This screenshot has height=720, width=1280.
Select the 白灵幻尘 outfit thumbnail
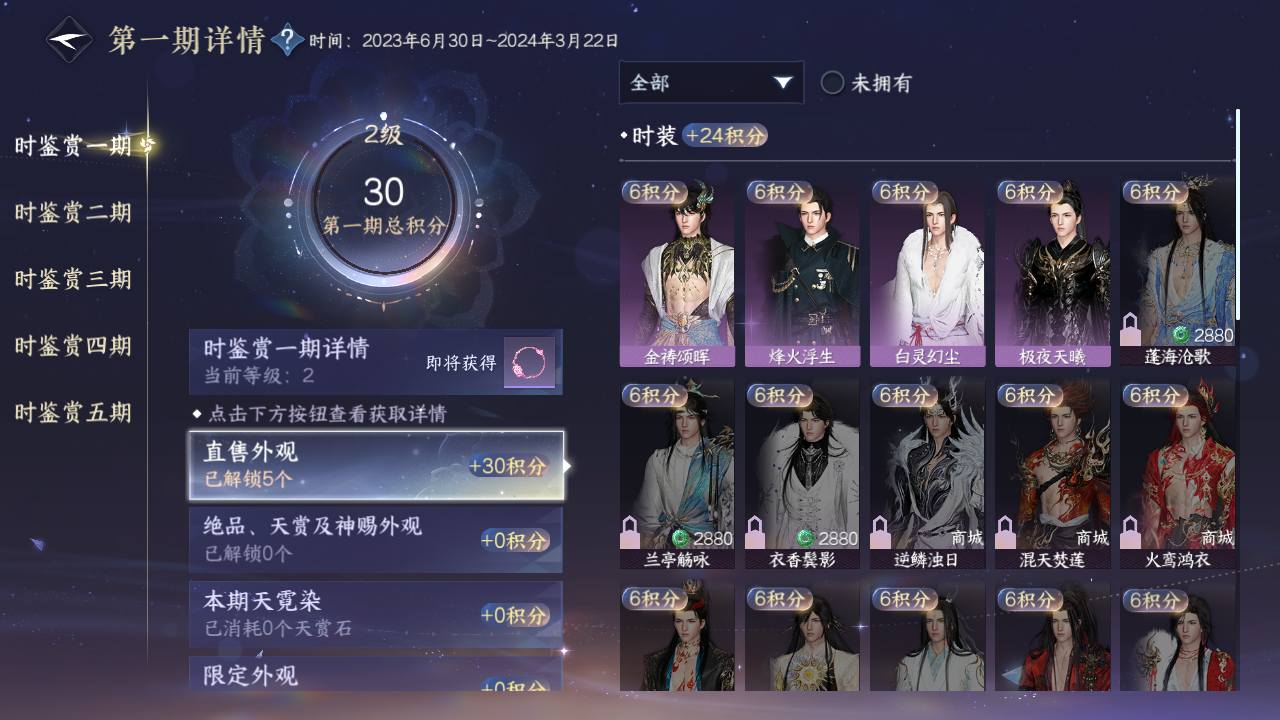(x=927, y=273)
